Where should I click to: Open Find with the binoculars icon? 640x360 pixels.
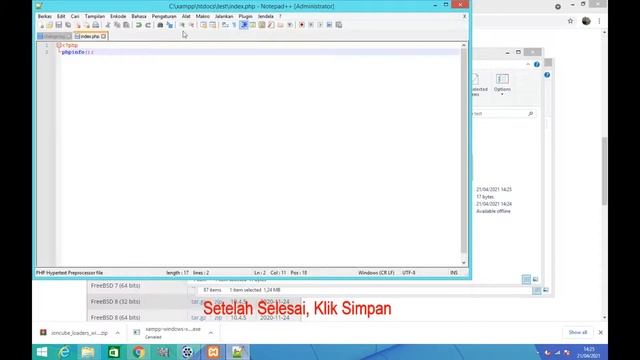(160, 25)
